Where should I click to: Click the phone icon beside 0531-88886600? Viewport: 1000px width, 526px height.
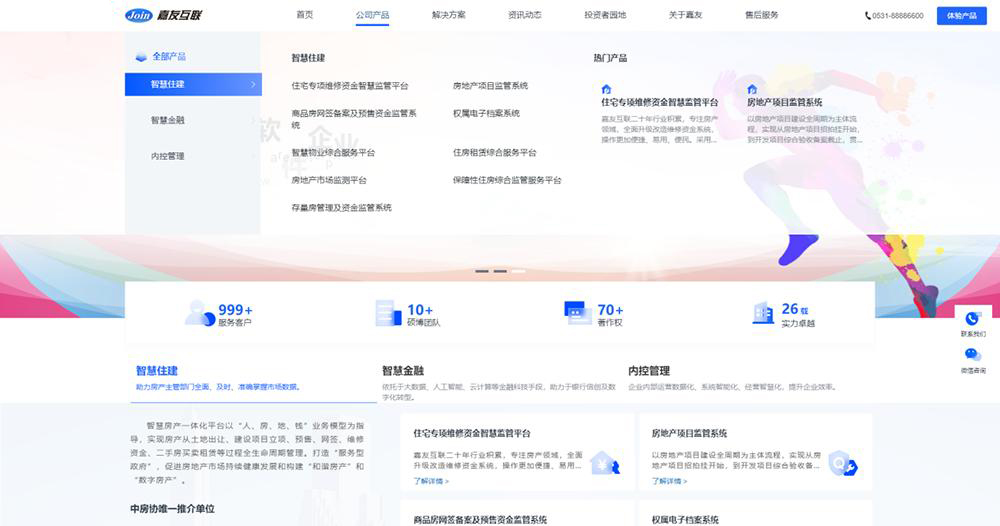[x=868, y=16]
